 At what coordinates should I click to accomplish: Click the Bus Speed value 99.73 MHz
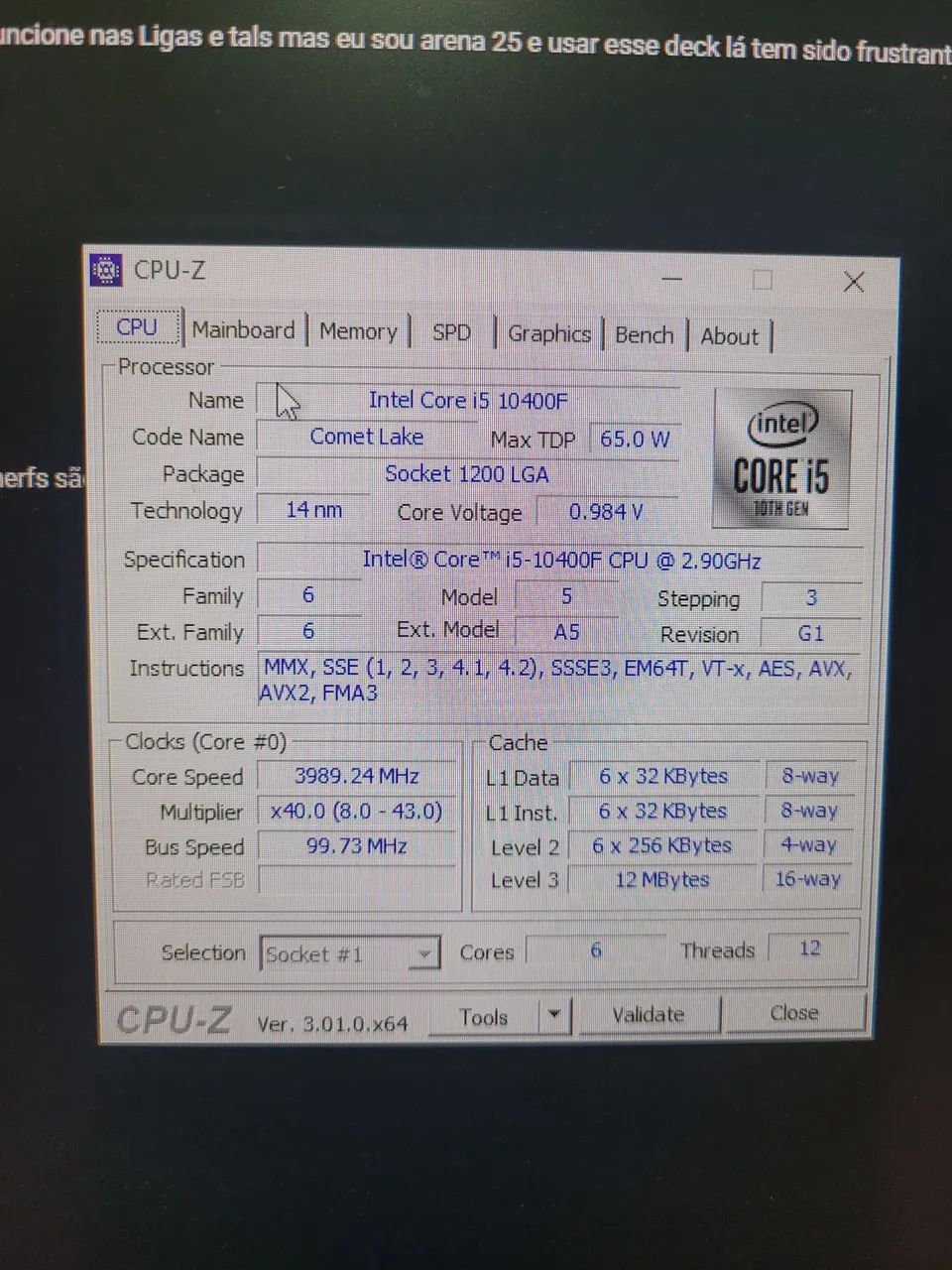click(x=357, y=845)
